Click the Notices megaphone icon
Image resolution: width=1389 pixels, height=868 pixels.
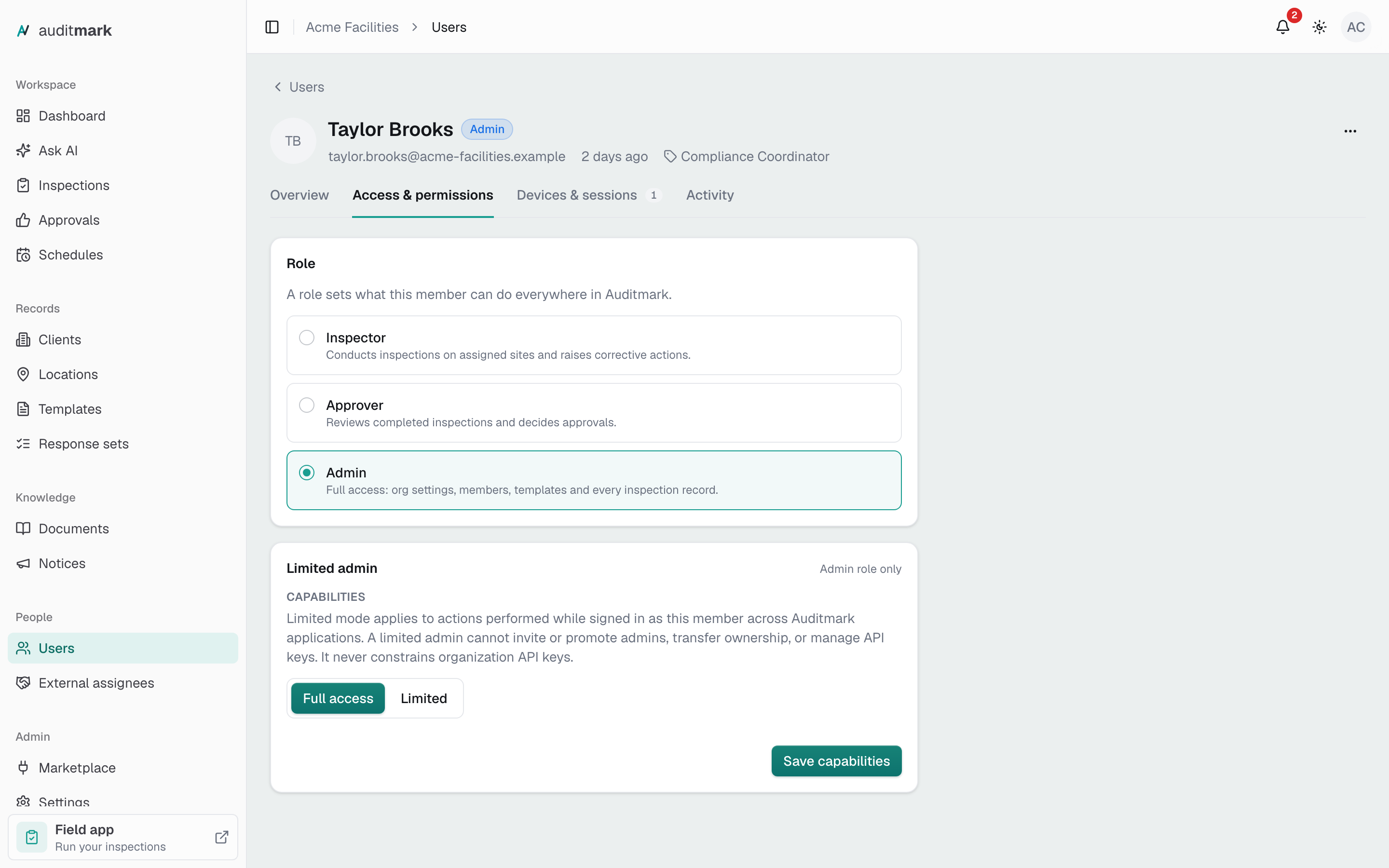coord(23,563)
